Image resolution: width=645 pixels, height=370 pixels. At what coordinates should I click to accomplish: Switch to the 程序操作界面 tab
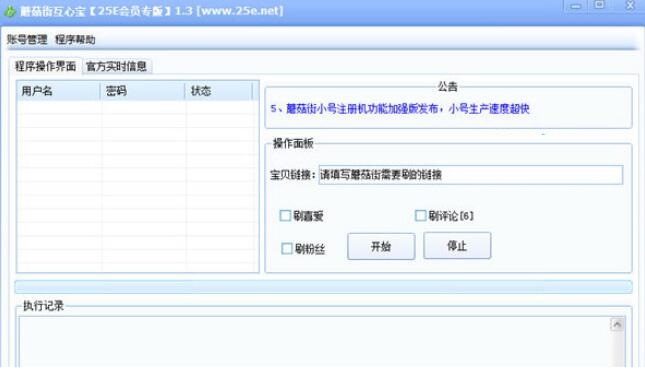tap(45, 66)
